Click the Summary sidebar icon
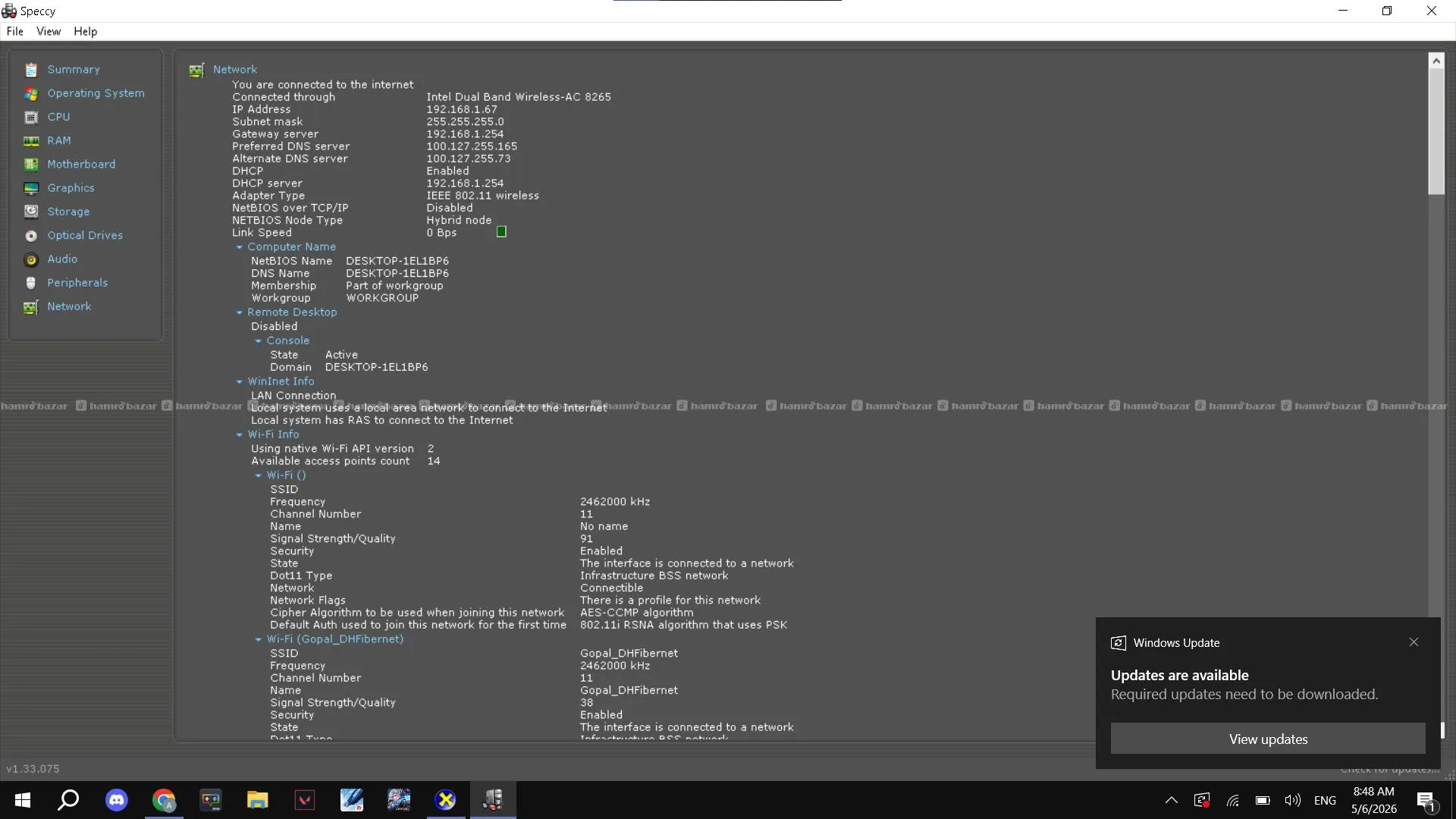 click(31, 70)
